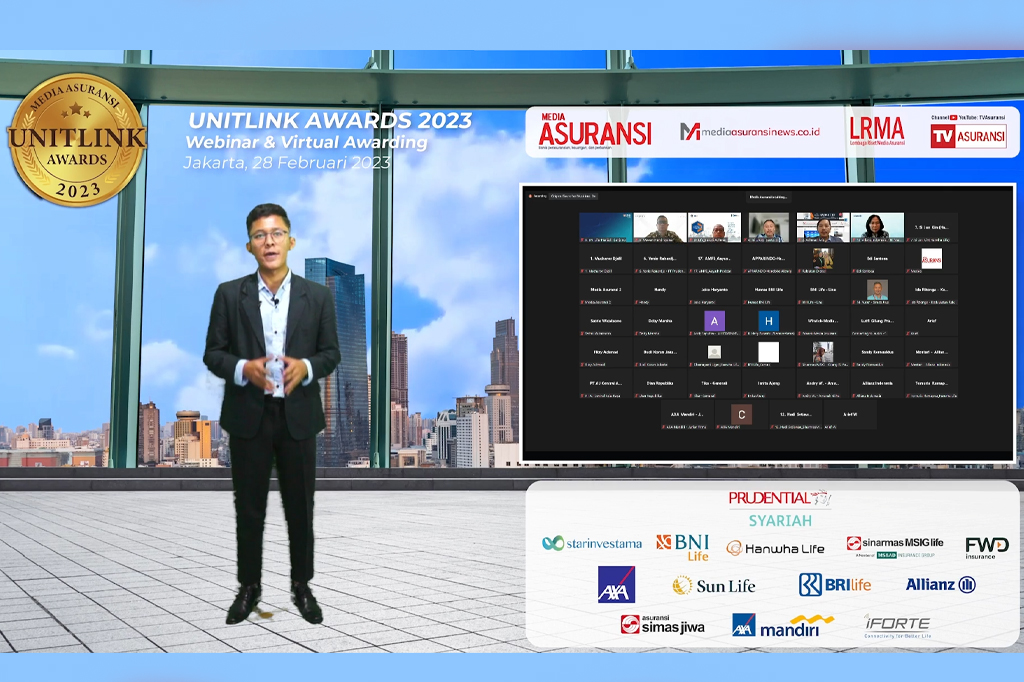Click the Prudential Syariah sponsor logo
This screenshot has width=1024, height=682.
(x=780, y=509)
